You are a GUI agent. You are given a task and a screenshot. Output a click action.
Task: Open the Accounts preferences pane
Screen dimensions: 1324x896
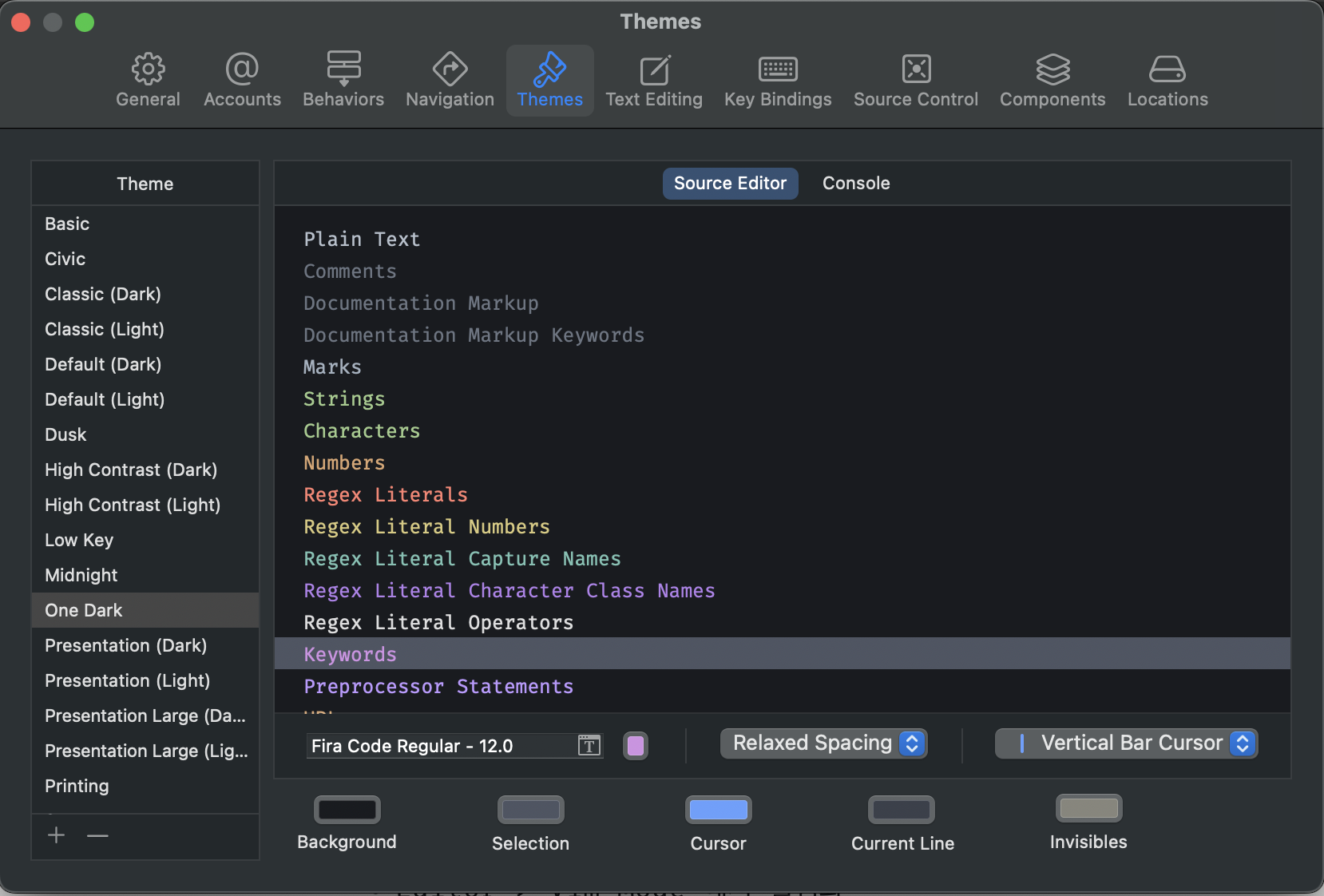tap(242, 80)
